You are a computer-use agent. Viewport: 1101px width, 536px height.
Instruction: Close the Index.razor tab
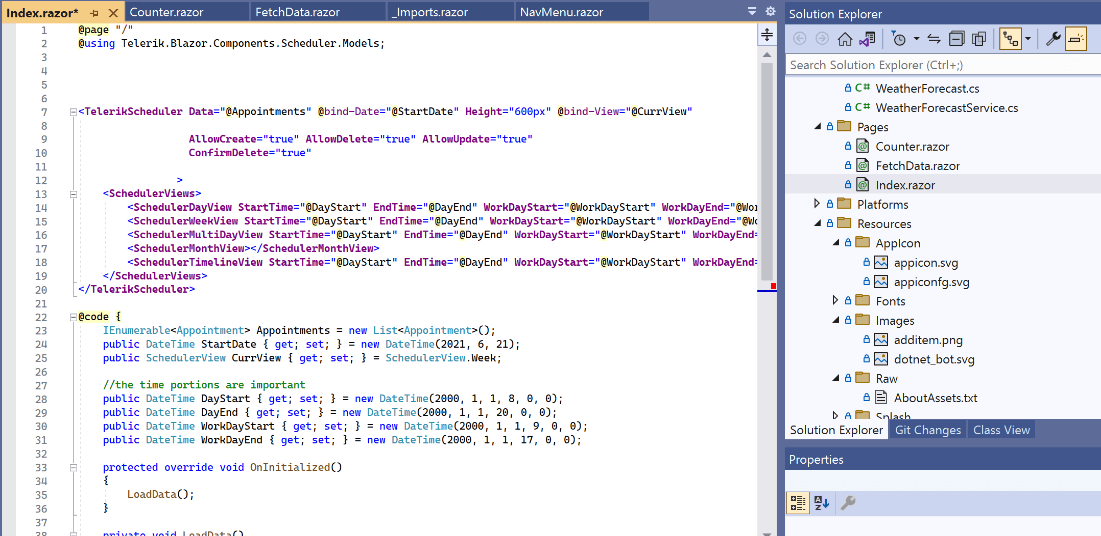[x=112, y=13]
